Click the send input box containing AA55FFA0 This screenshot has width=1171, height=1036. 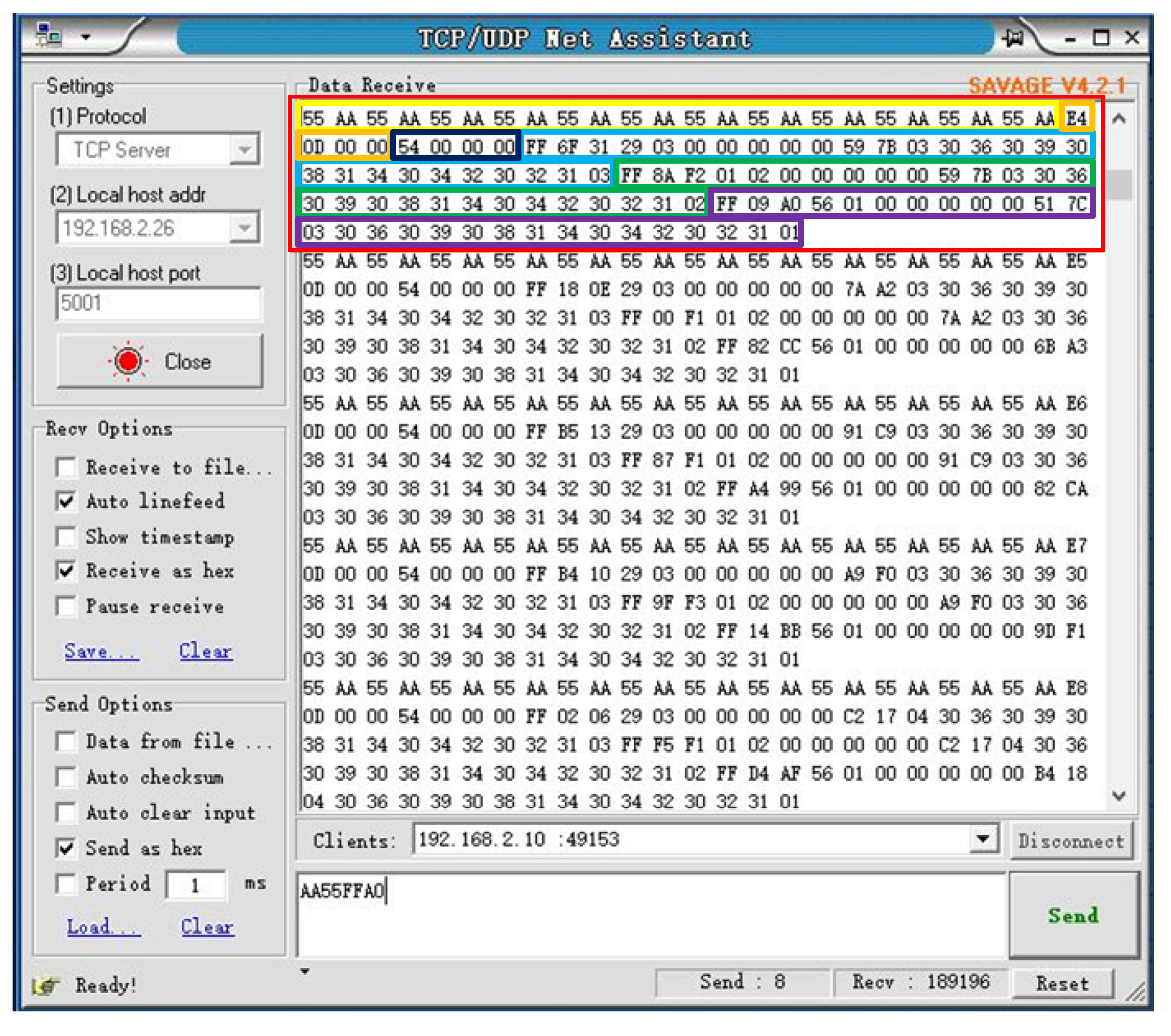tap(651, 914)
